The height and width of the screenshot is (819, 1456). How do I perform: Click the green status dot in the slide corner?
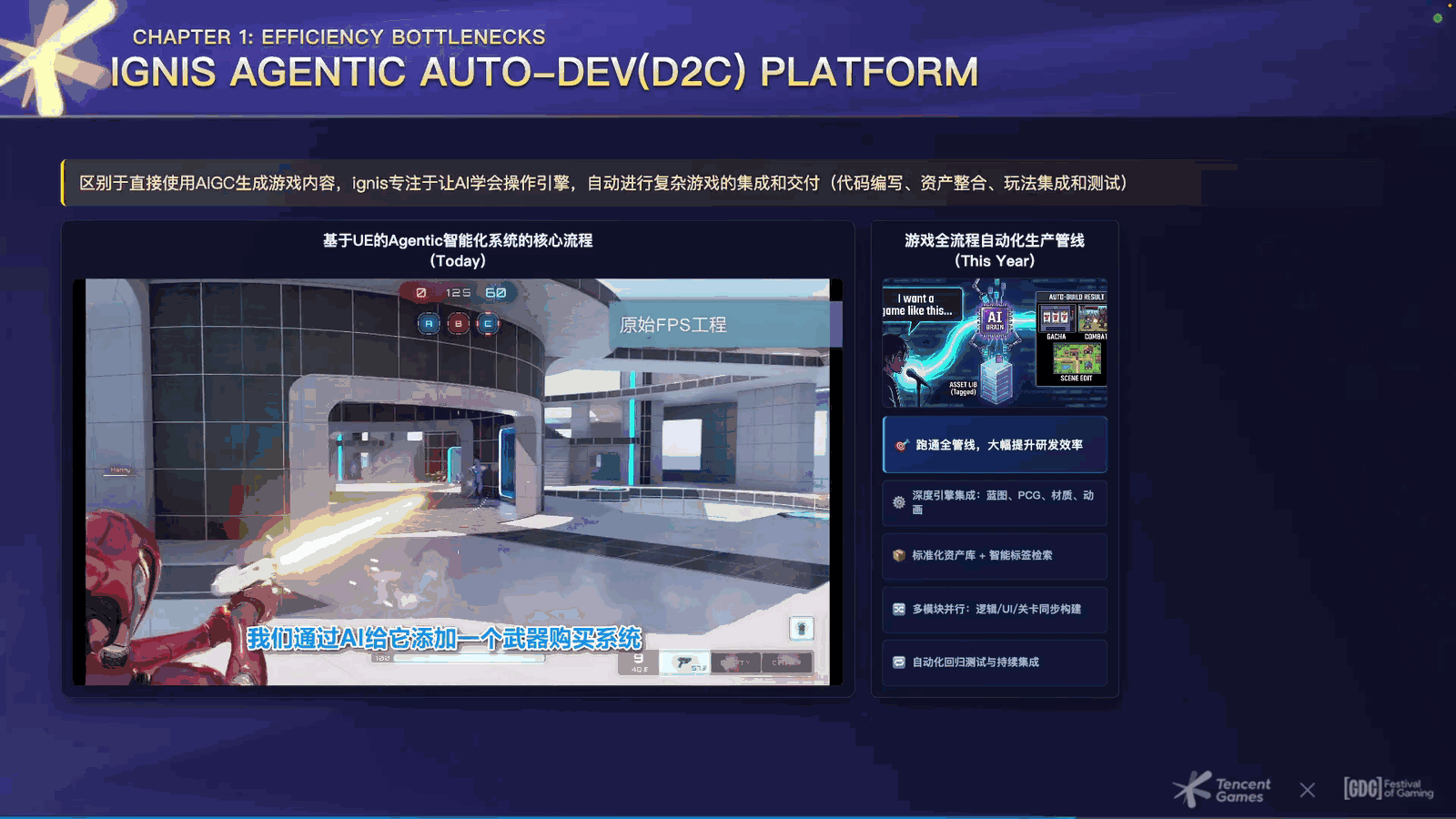coord(1438,18)
